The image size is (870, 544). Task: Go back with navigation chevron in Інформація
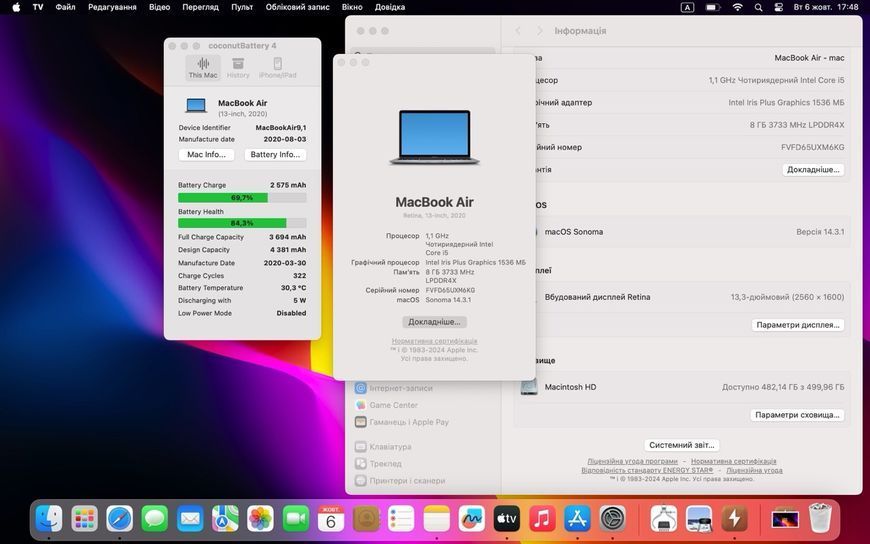518,31
